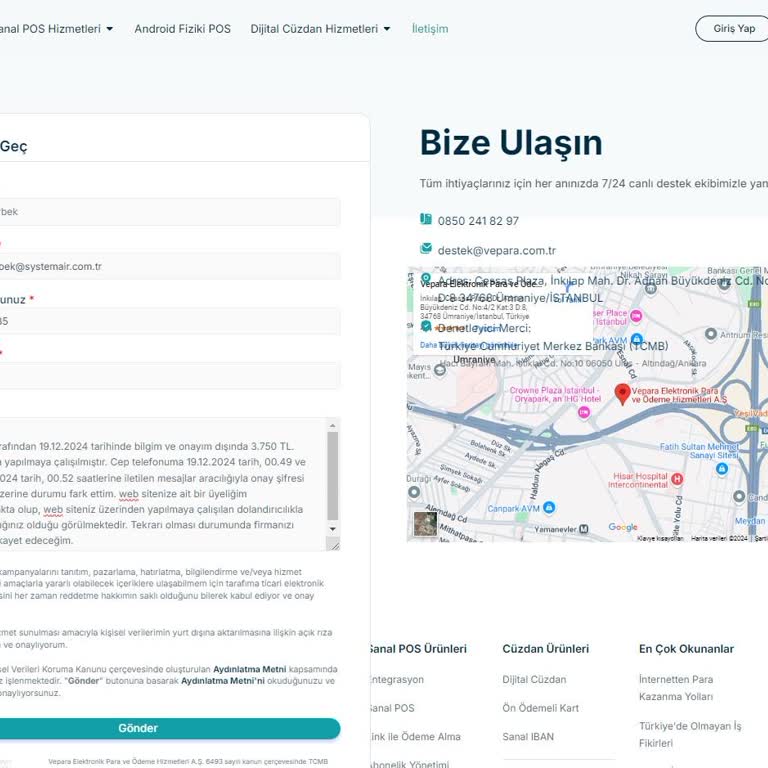Click the Yamanevler metro M icon

tap(583, 529)
